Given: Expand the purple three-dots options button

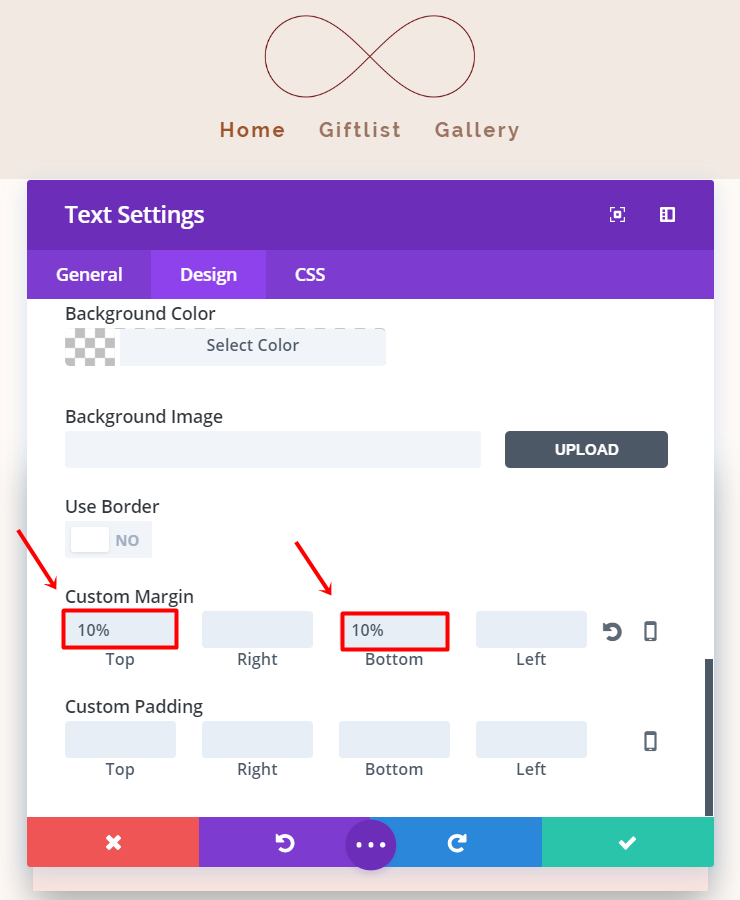Looking at the screenshot, I should (371, 845).
